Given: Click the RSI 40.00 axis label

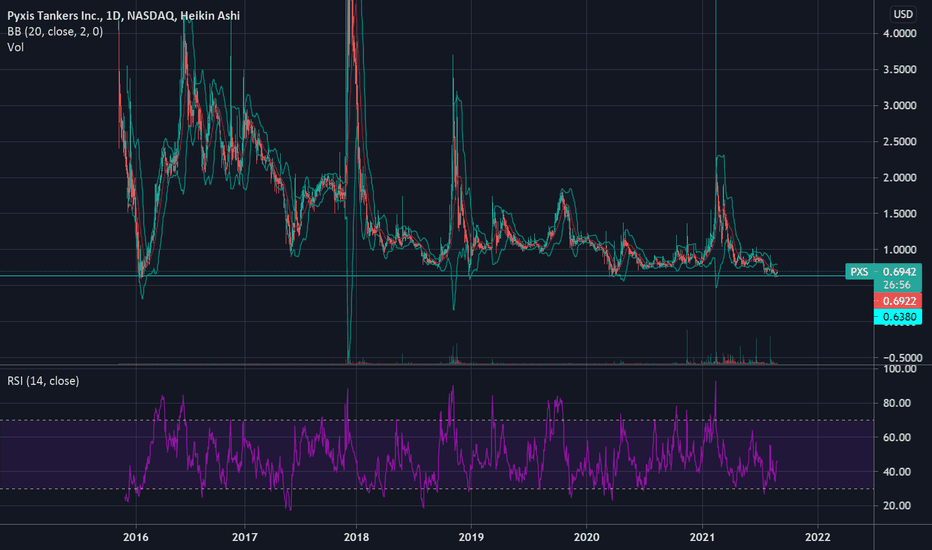Looking at the screenshot, I should click(897, 472).
